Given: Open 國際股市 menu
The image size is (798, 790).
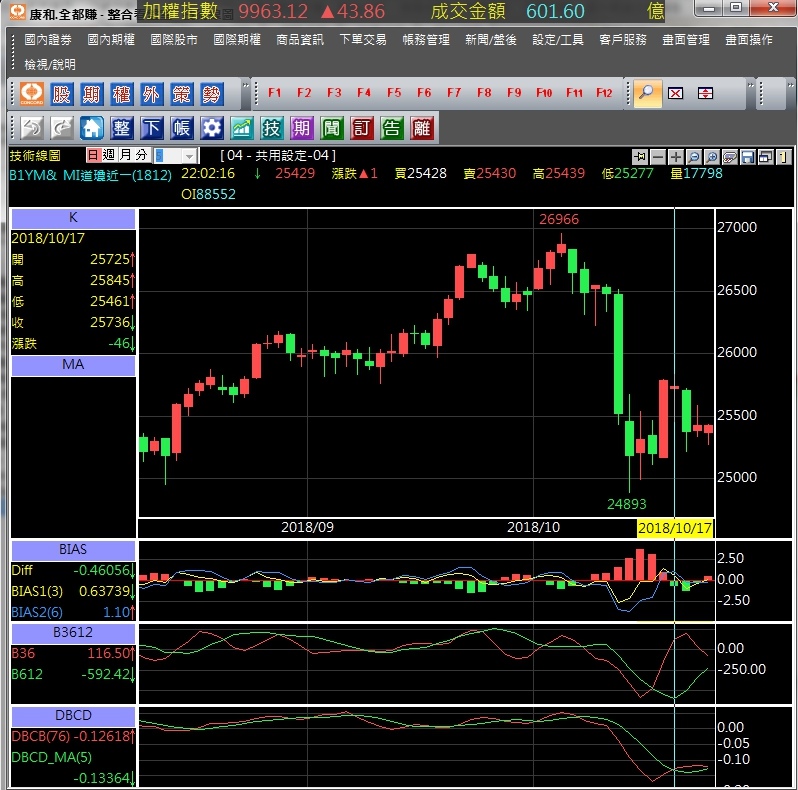Looking at the screenshot, I should pos(174,40).
